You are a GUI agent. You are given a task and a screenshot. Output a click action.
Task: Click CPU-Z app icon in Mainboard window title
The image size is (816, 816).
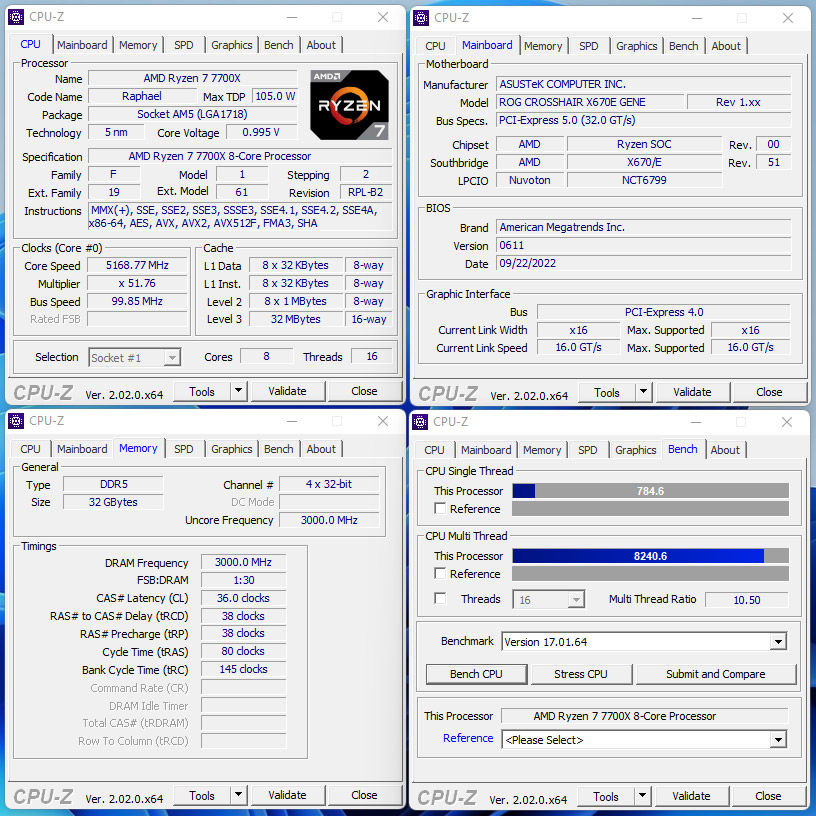(x=420, y=18)
